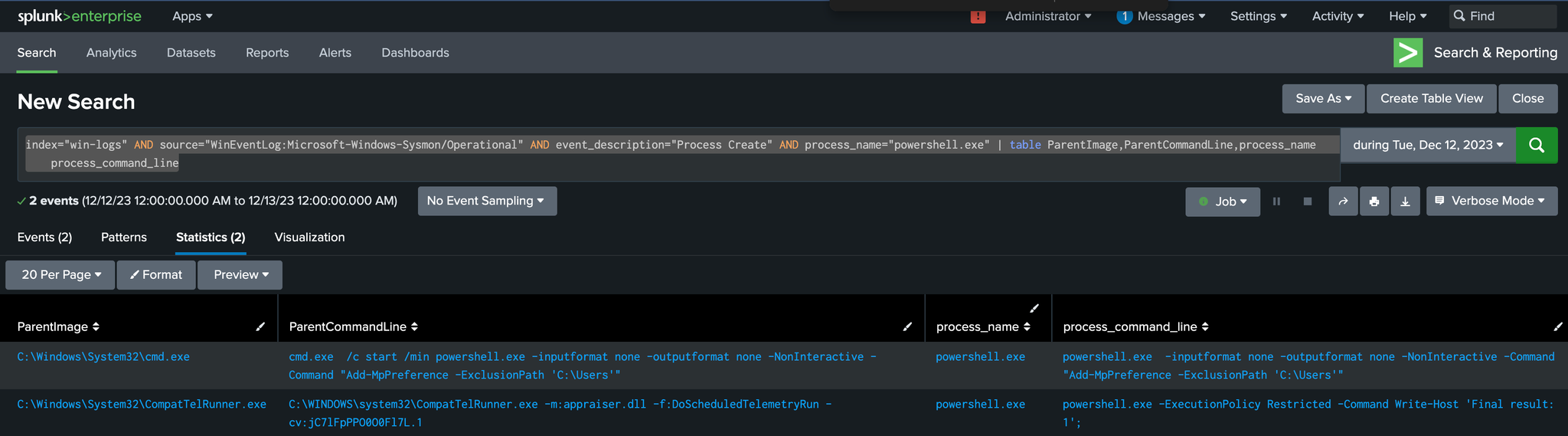Select the Statistics (2) tab
Viewport: 1568px width, 436px height.
pyautogui.click(x=211, y=238)
